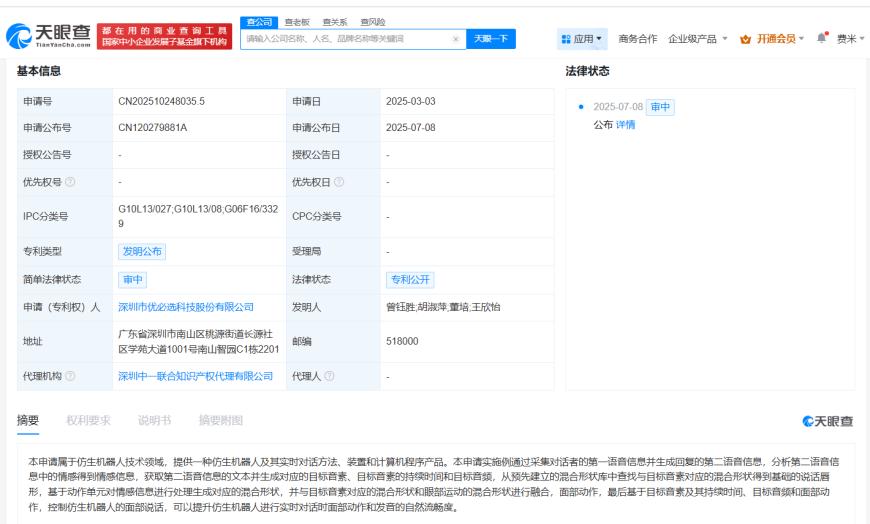Click the 法律状态 section heading
The image size is (870, 524).
point(587,71)
